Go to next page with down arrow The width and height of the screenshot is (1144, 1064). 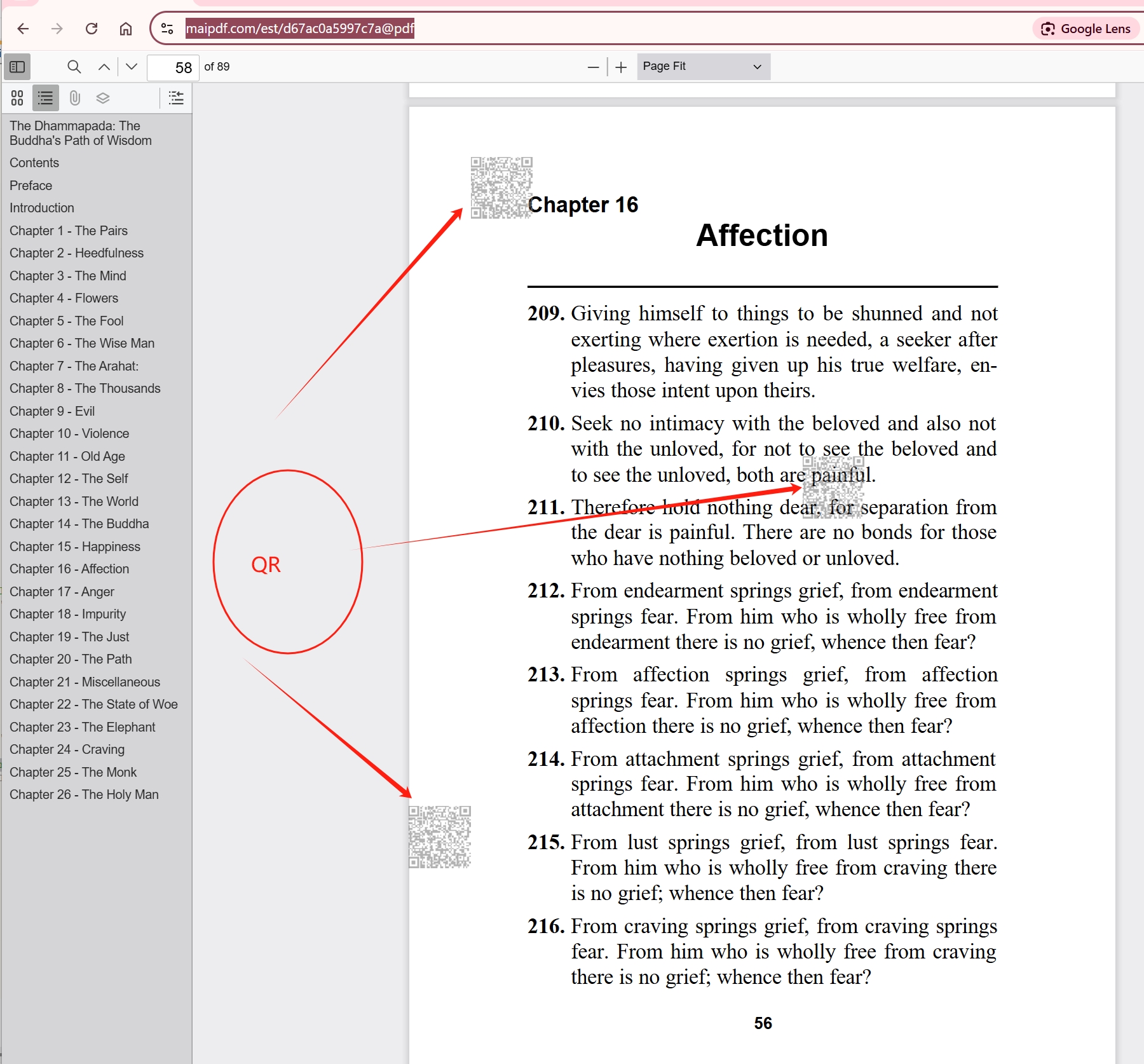click(x=132, y=67)
